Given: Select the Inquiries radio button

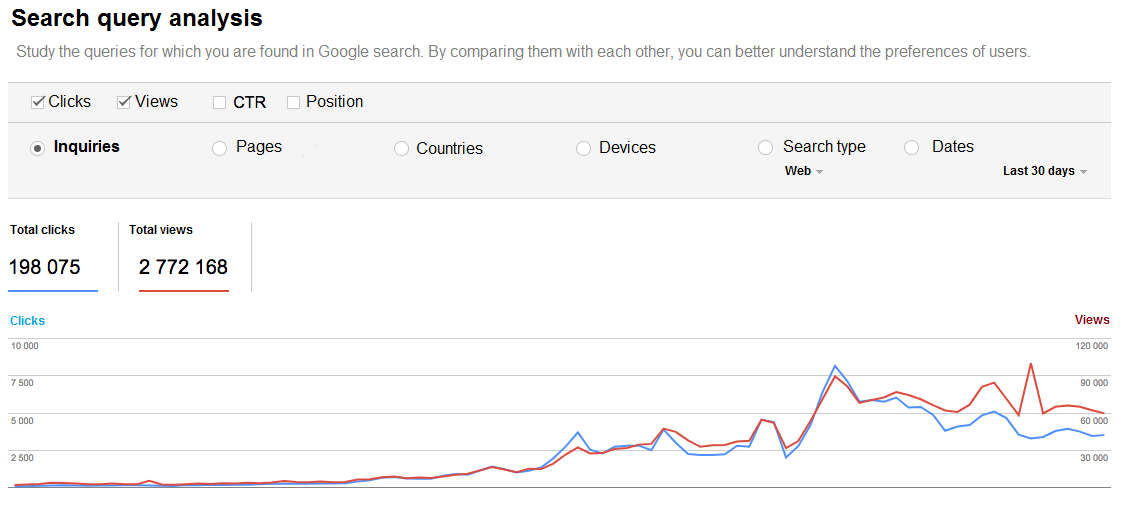Looking at the screenshot, I should 38,148.
